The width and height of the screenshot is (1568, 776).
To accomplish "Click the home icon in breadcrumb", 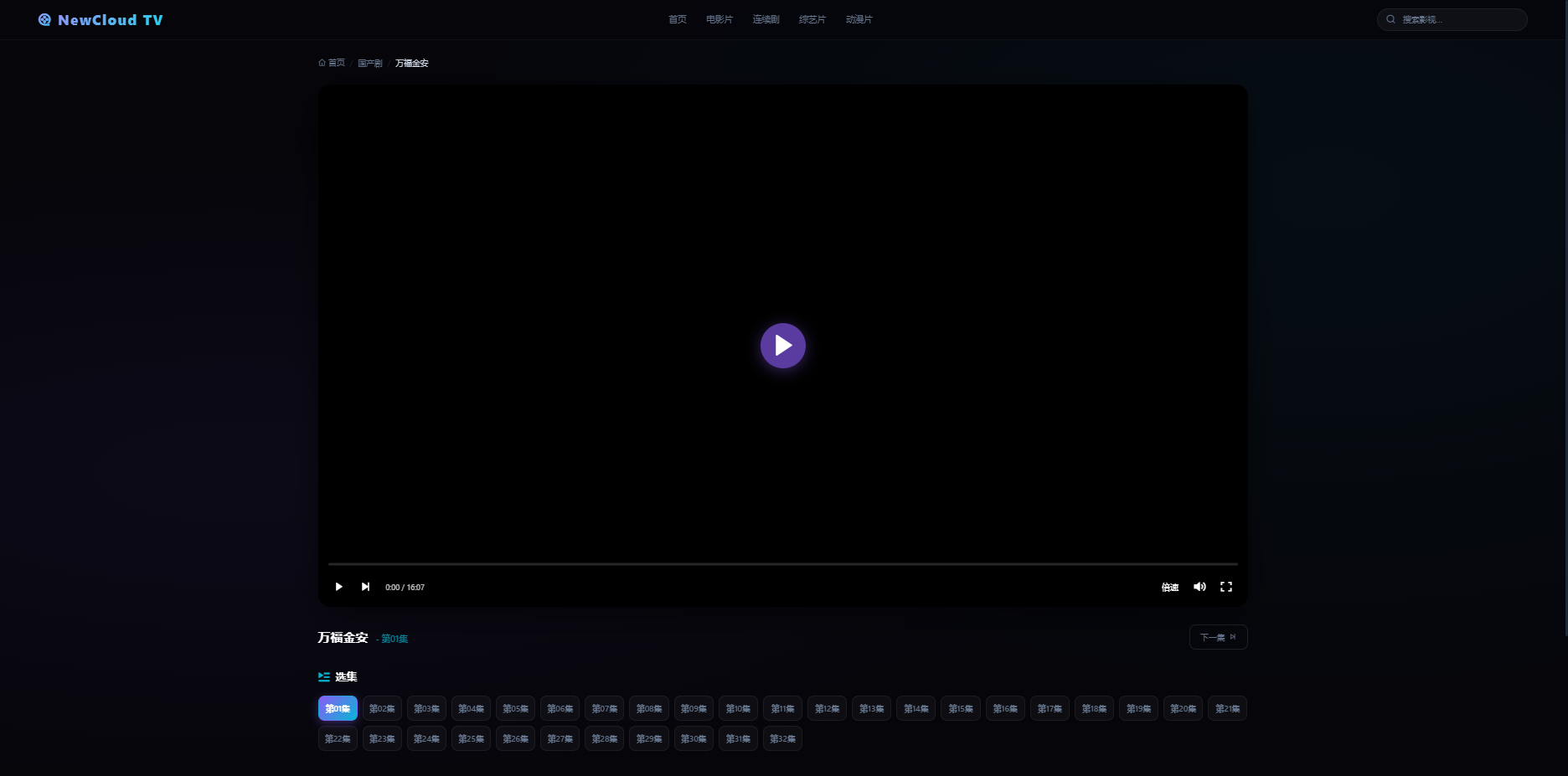I will (x=322, y=63).
